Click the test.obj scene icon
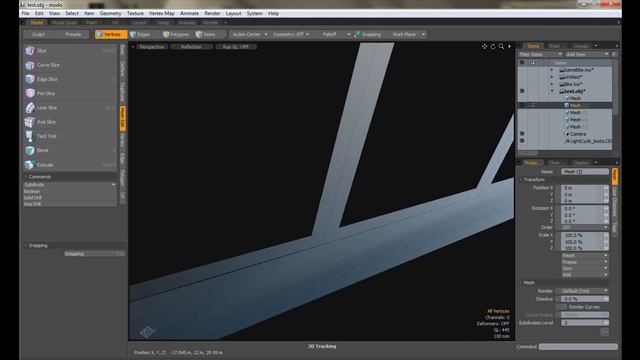This screenshot has height=360, width=640. click(562, 91)
